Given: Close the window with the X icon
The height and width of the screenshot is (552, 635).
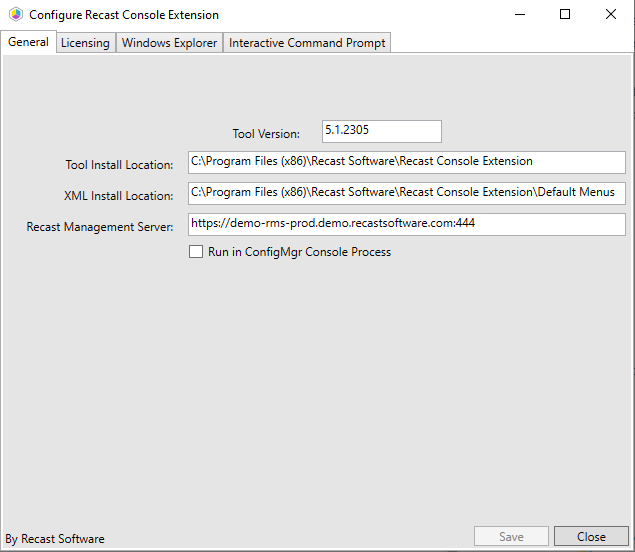Looking at the screenshot, I should click(x=611, y=15).
